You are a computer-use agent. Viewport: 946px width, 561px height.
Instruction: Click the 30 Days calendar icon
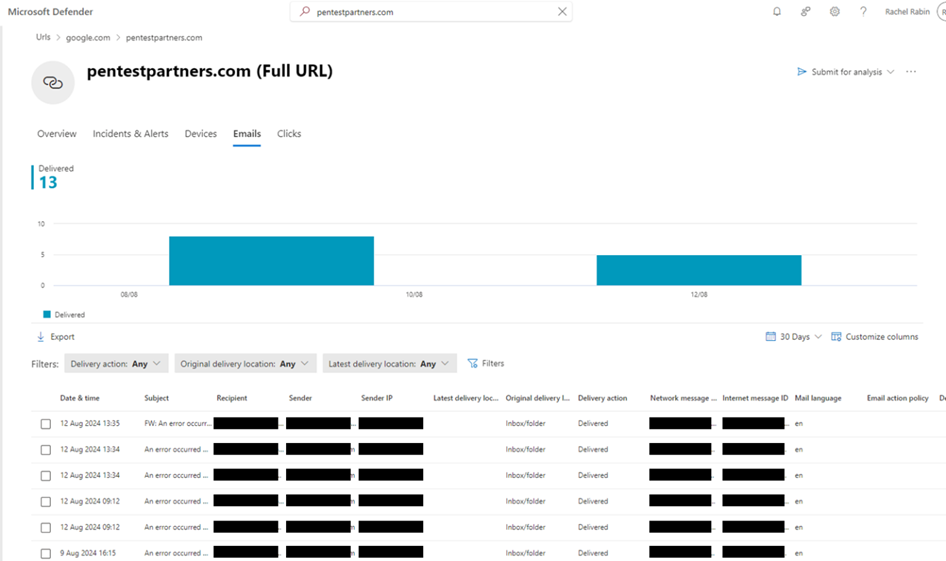pyautogui.click(x=770, y=337)
